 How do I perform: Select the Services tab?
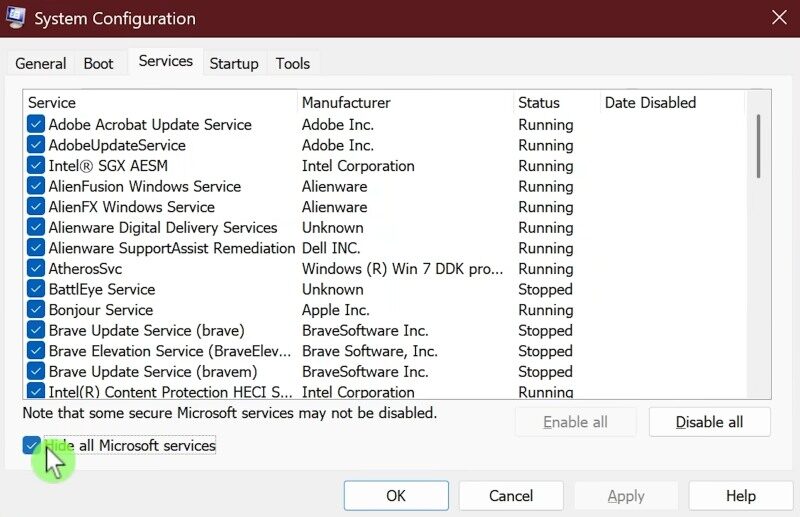coord(166,61)
